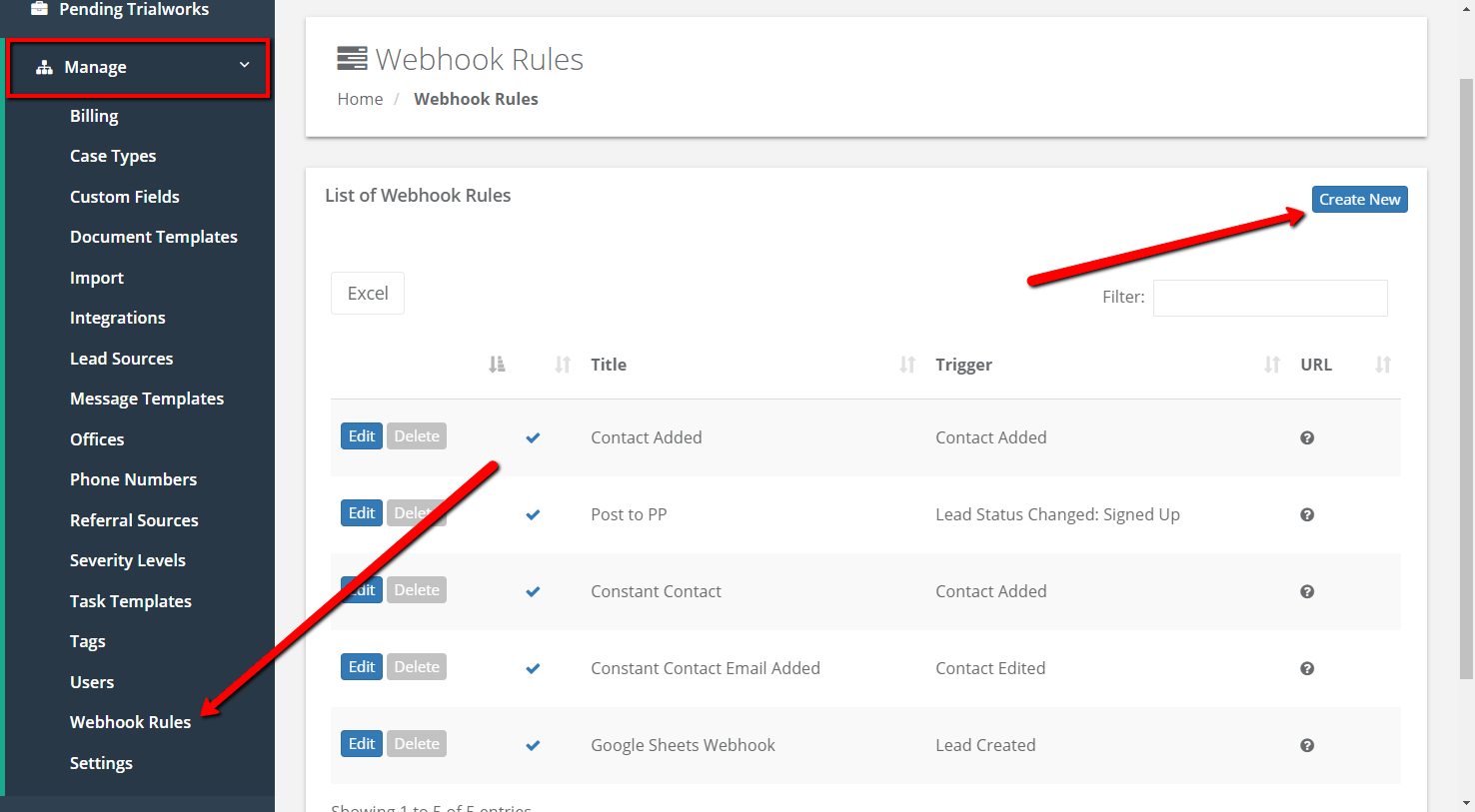Click inside the Filter text field
The image size is (1475, 812).
click(x=1269, y=297)
